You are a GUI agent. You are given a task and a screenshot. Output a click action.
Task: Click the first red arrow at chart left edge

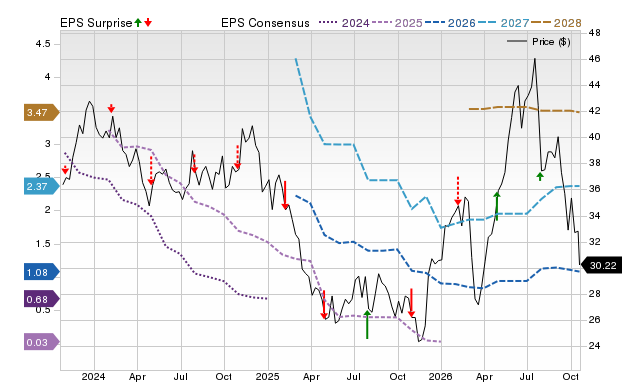[65, 170]
